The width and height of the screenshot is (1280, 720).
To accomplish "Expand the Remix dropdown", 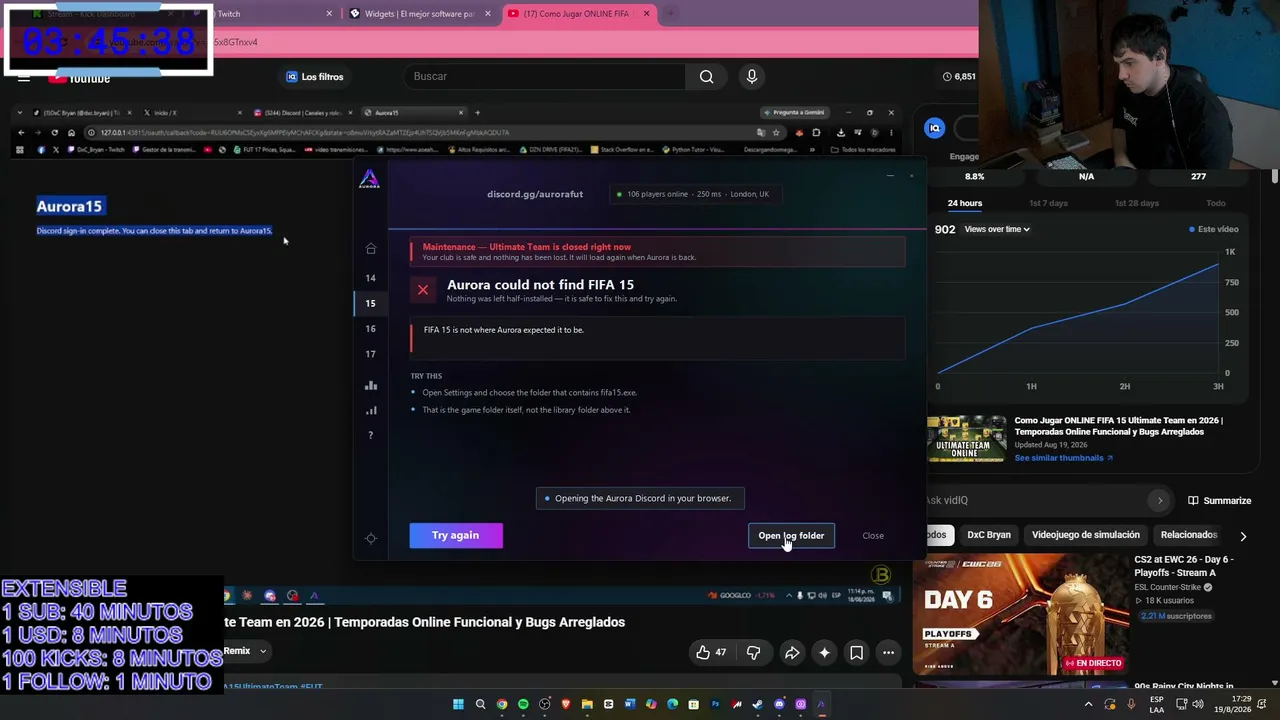I will pyautogui.click(x=245, y=651).
